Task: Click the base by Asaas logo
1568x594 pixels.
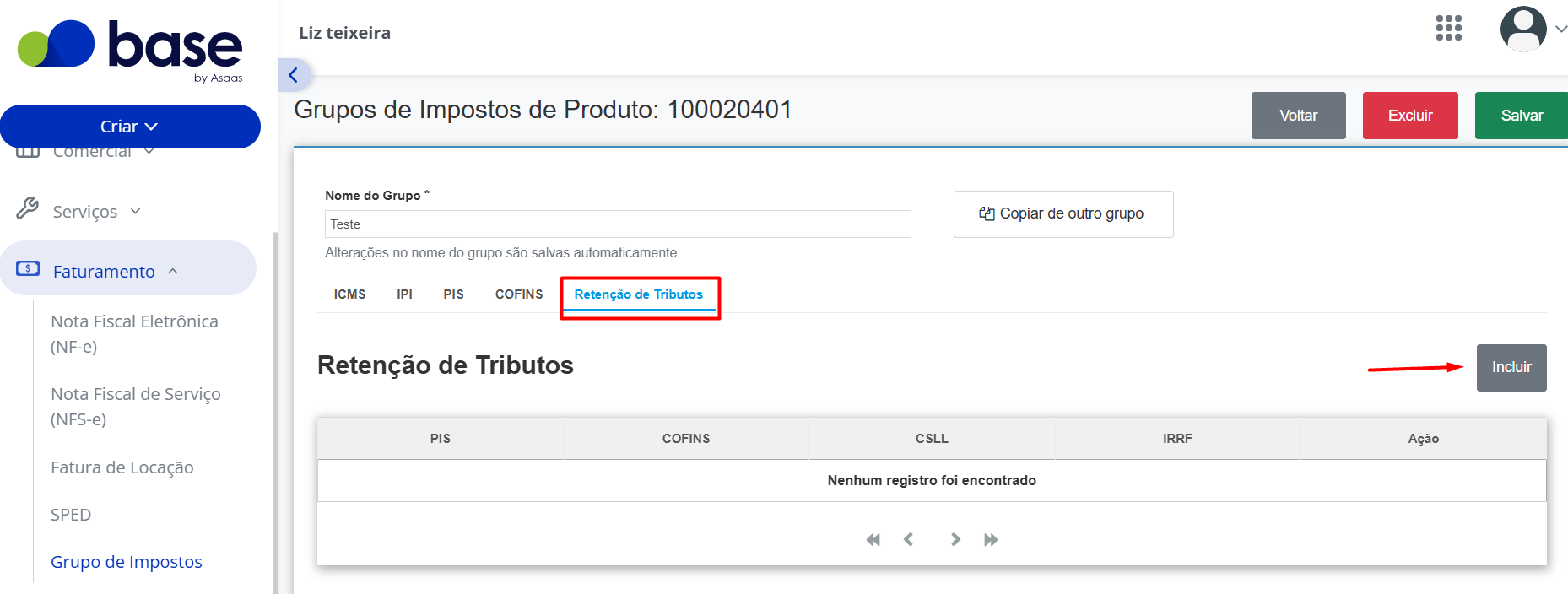Action: pyautogui.click(x=131, y=51)
